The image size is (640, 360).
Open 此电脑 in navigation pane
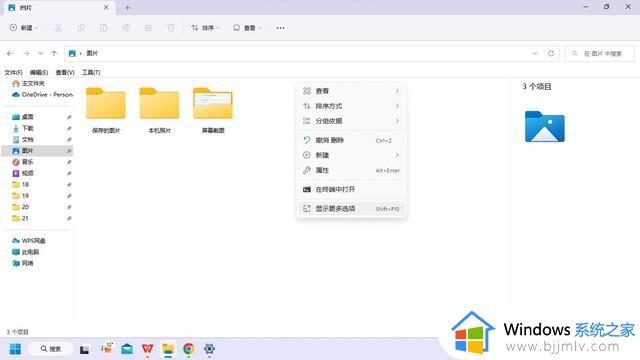(x=26, y=252)
